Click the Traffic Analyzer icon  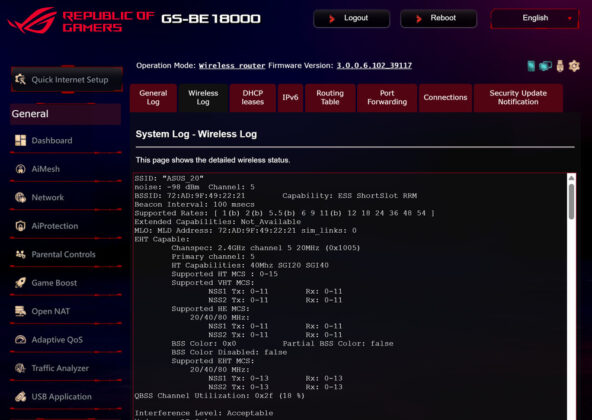click(x=20, y=368)
